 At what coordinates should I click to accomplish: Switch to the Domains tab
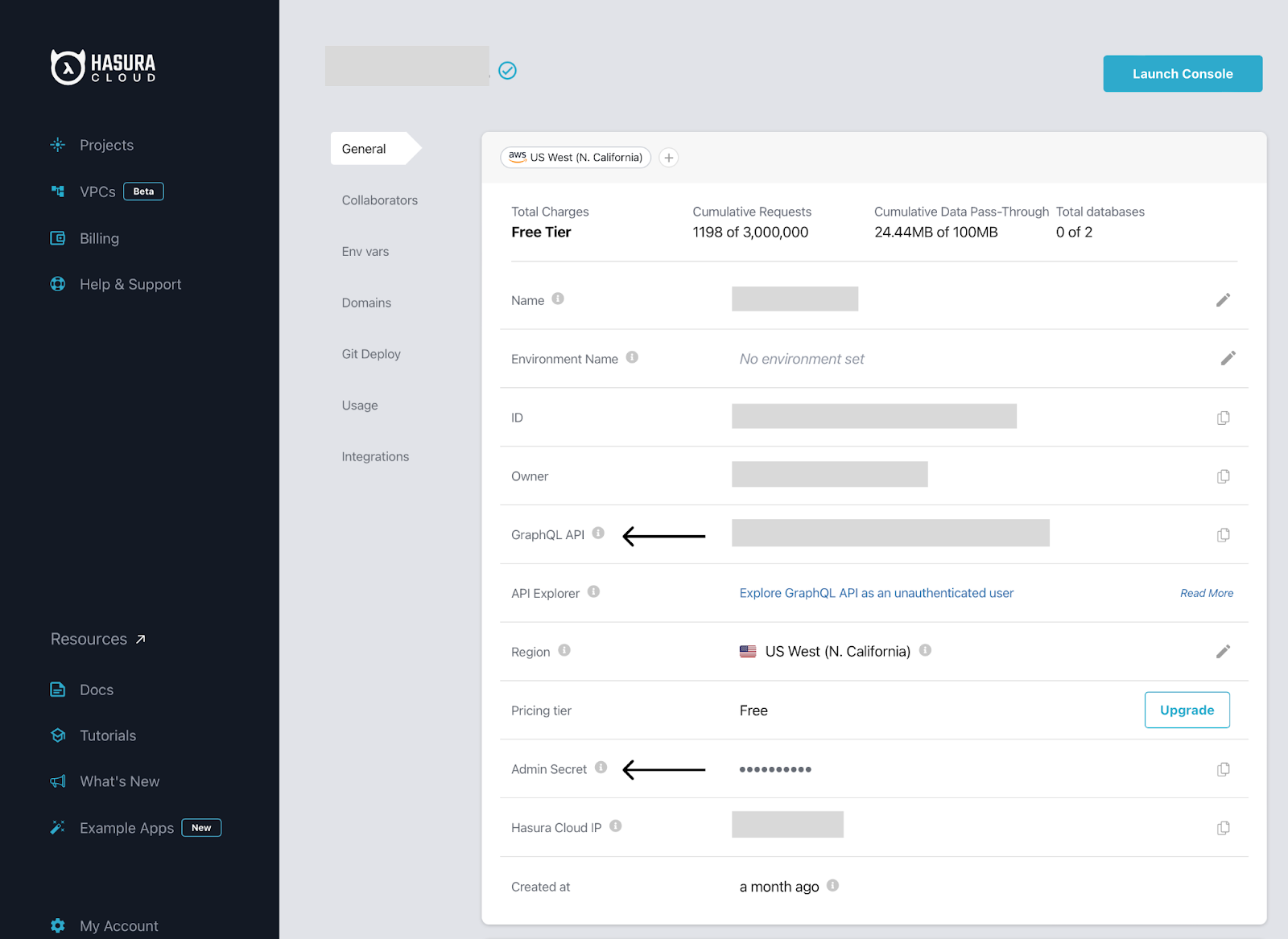366,303
